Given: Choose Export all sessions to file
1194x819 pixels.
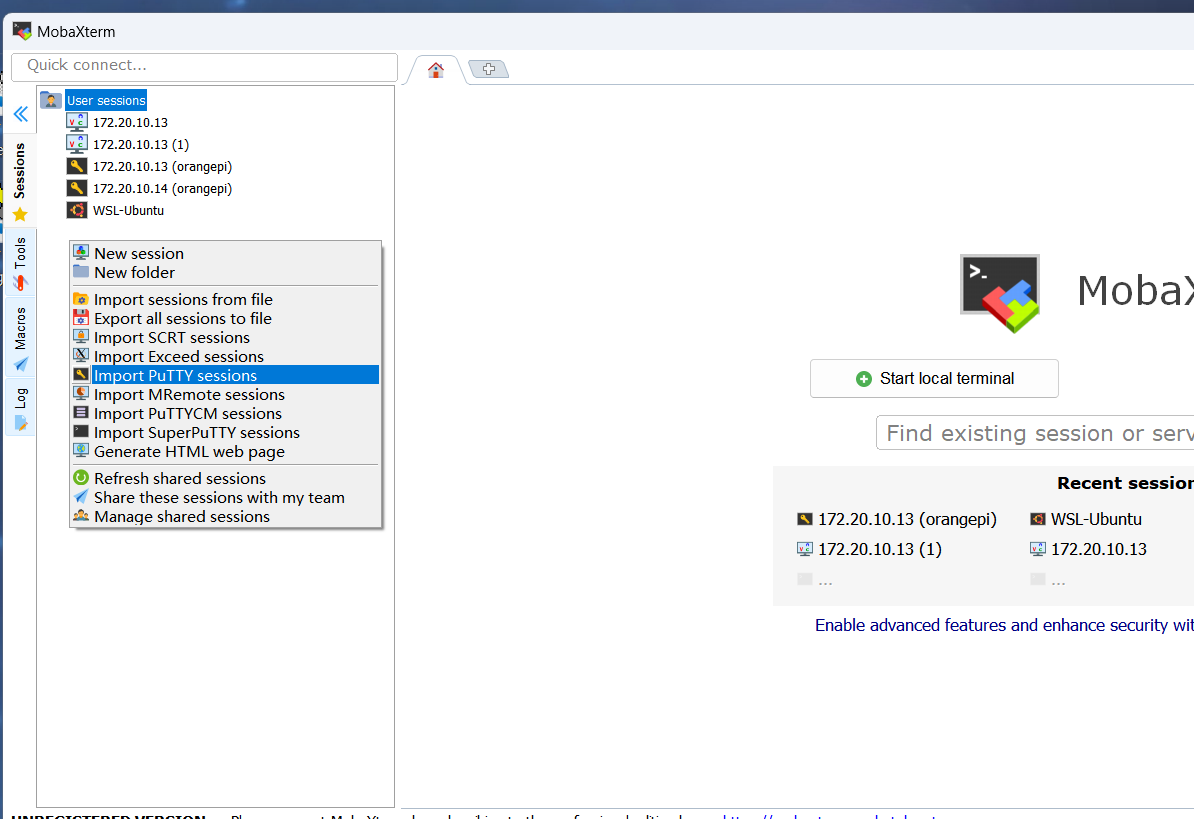Looking at the screenshot, I should (x=225, y=319).
